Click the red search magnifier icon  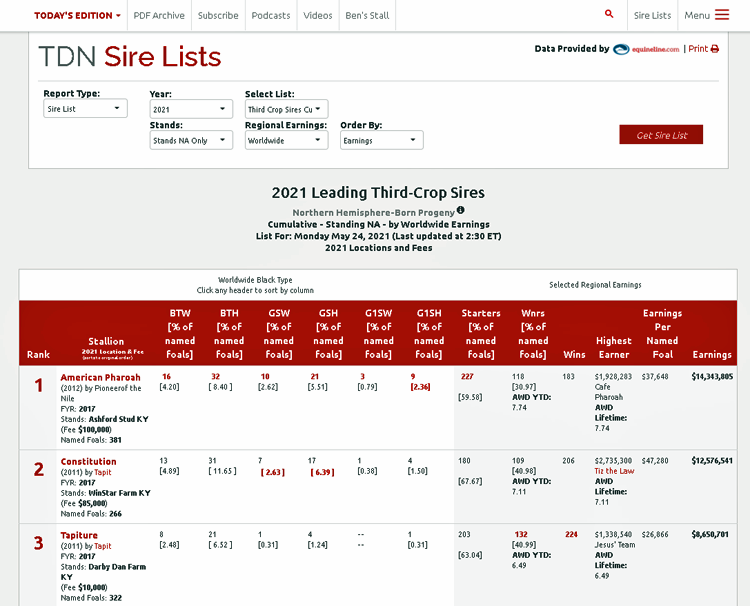click(x=609, y=15)
